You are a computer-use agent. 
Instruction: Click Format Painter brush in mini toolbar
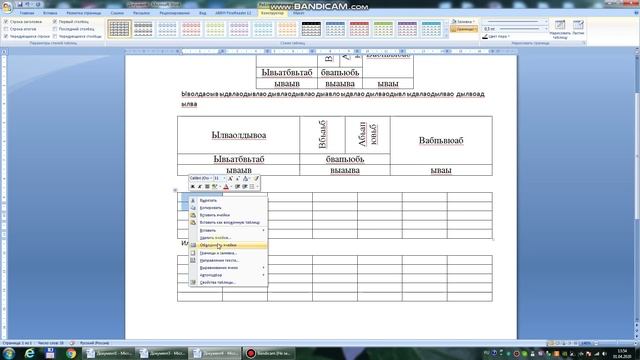click(256, 178)
